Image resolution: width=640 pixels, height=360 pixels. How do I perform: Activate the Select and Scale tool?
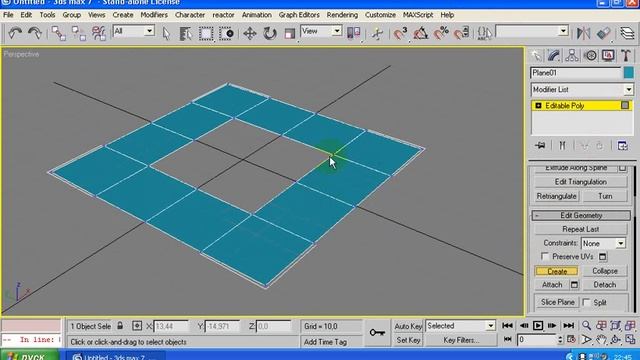coord(289,33)
